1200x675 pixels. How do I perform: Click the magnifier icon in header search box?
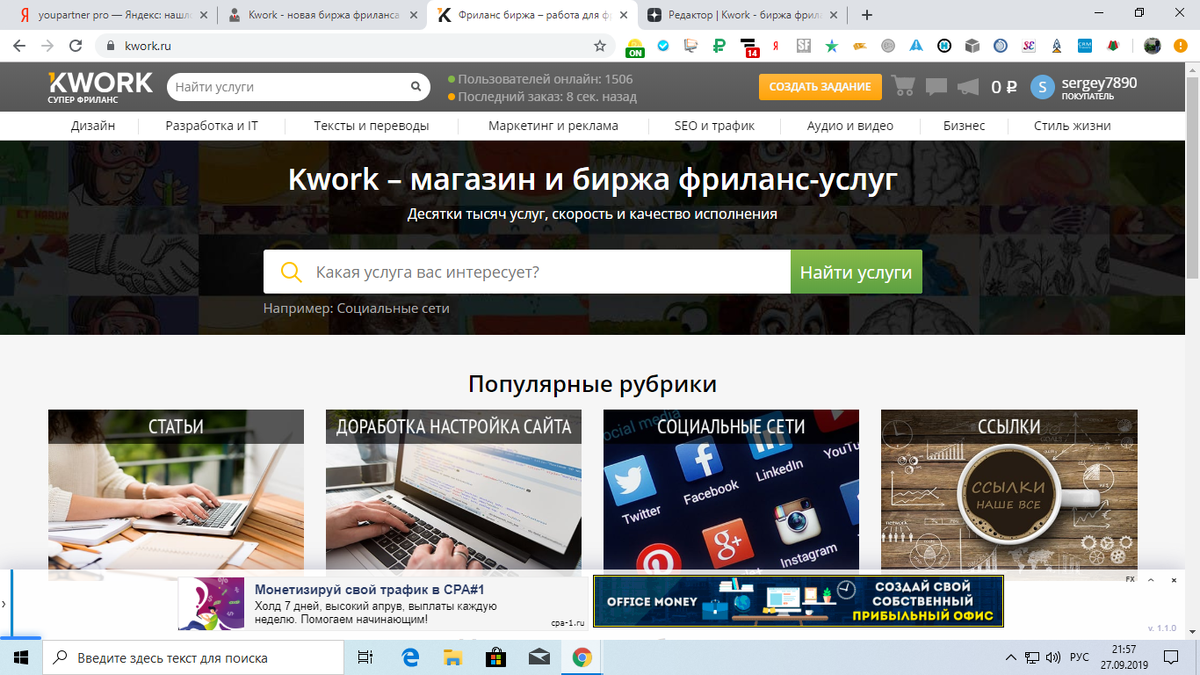[x=417, y=87]
